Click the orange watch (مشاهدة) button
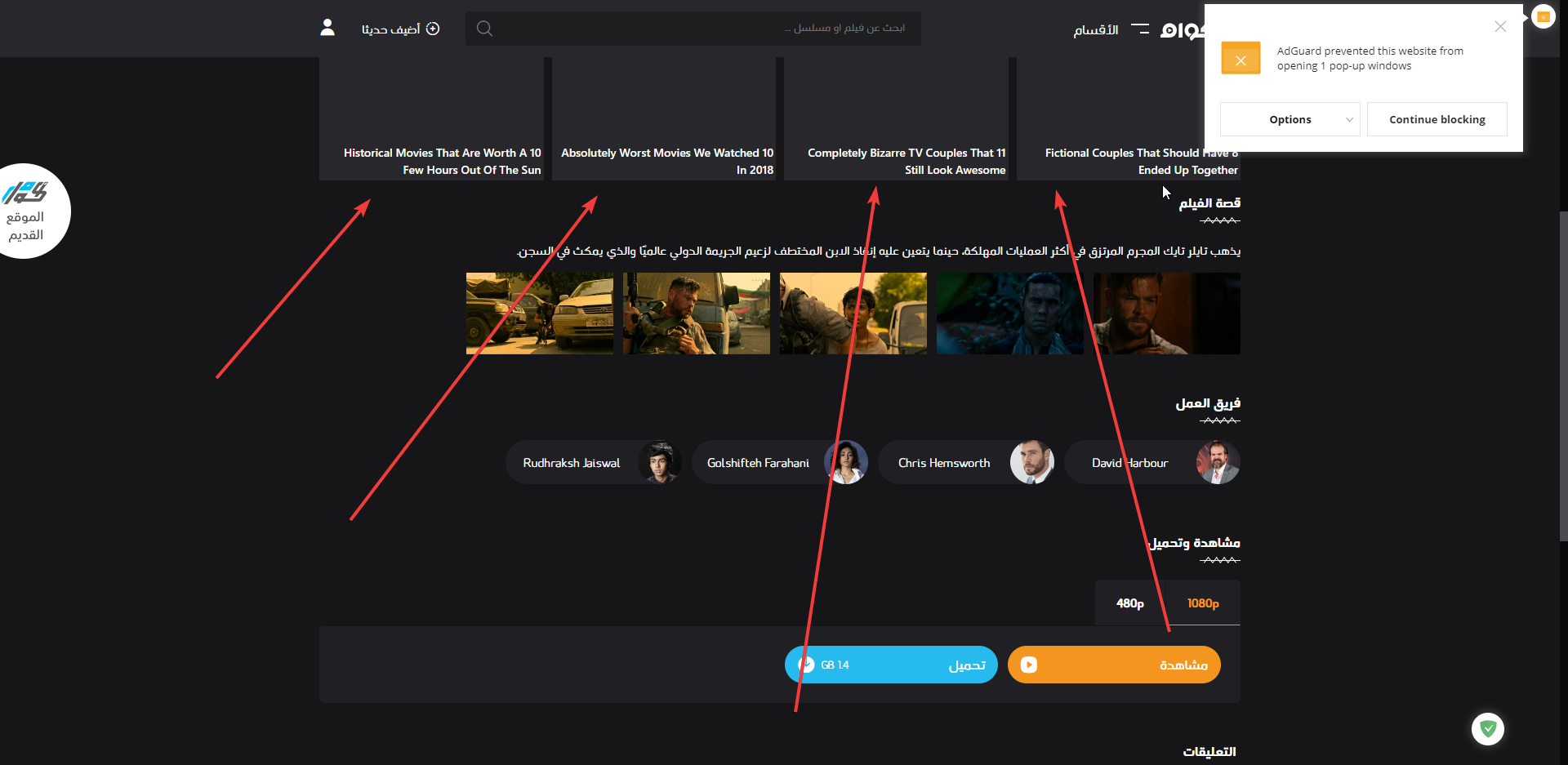 click(x=1114, y=665)
